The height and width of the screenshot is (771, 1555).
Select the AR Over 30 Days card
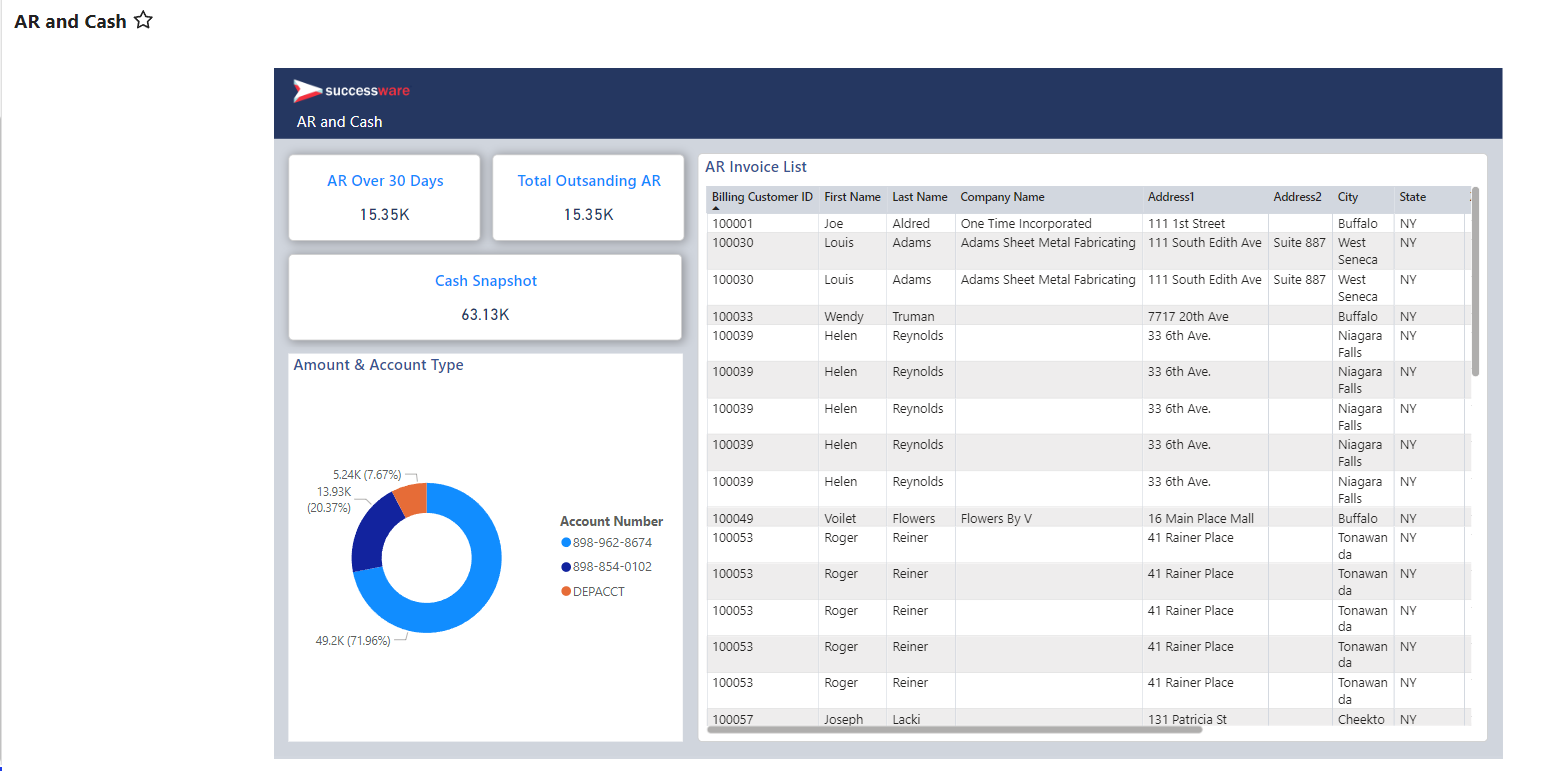385,197
